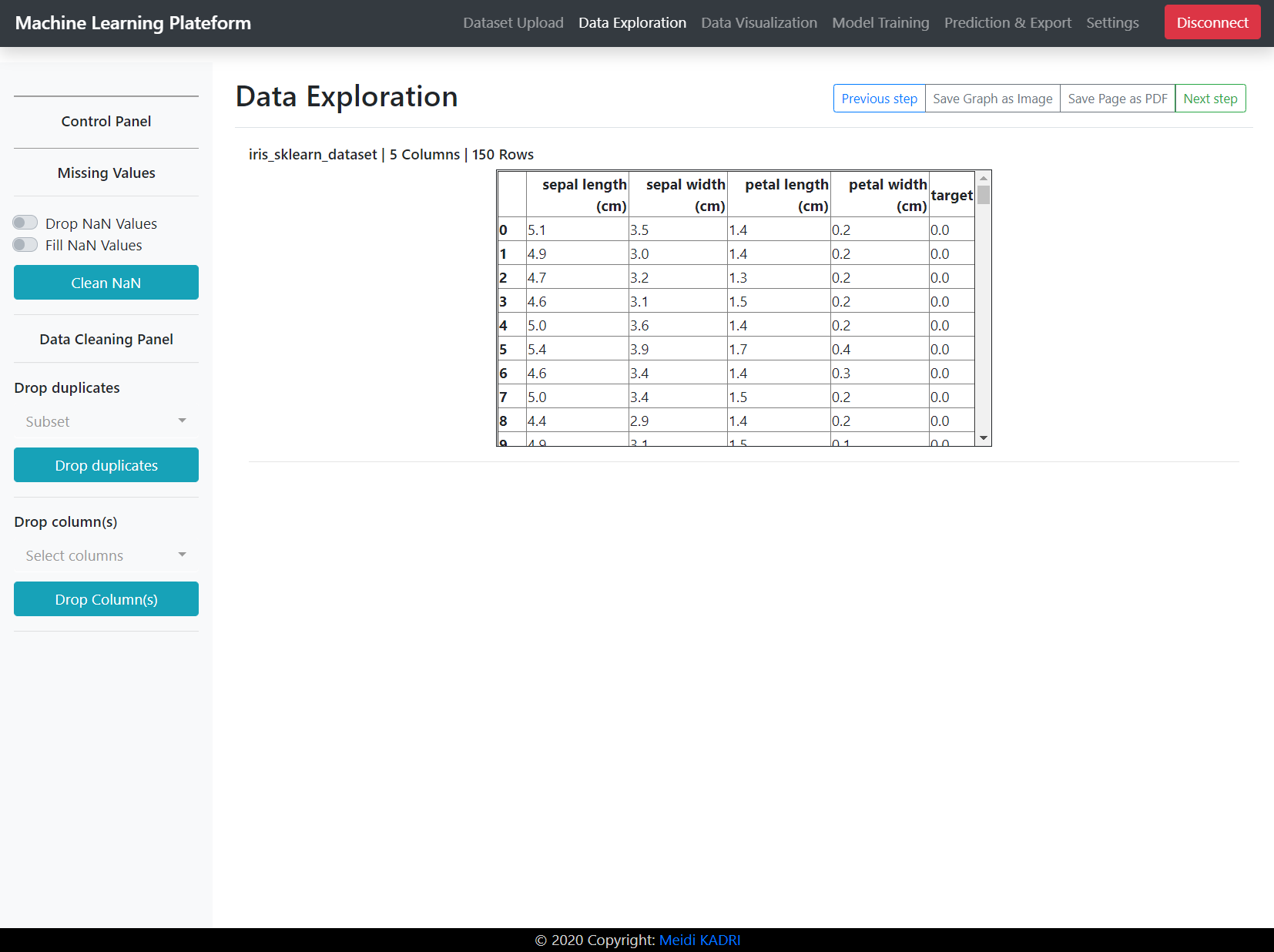Click the Drop duplicates button
Screen dimensions: 1274x952
tap(106, 464)
